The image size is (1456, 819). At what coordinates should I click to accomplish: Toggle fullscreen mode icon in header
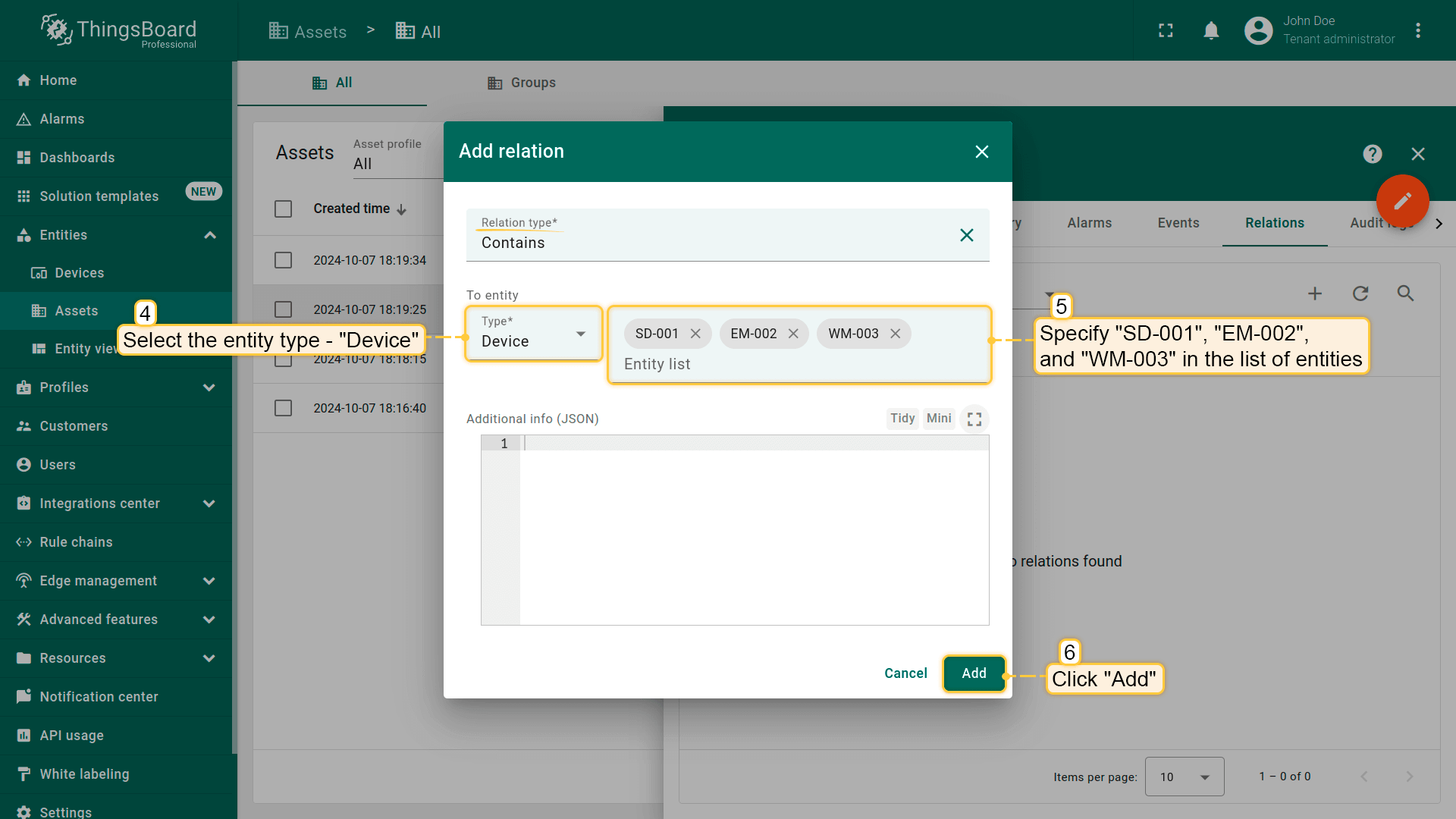(1166, 30)
